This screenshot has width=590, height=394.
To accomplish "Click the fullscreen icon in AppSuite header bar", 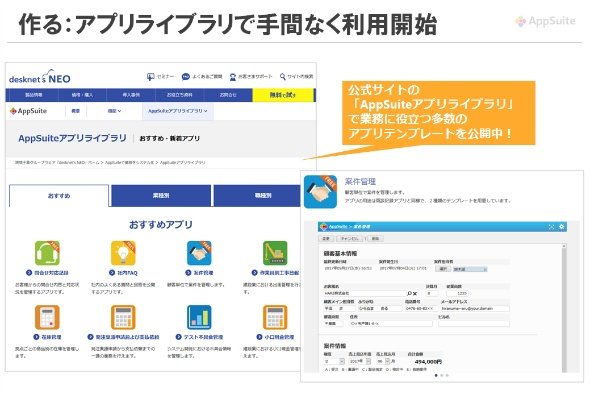I will [x=551, y=227].
